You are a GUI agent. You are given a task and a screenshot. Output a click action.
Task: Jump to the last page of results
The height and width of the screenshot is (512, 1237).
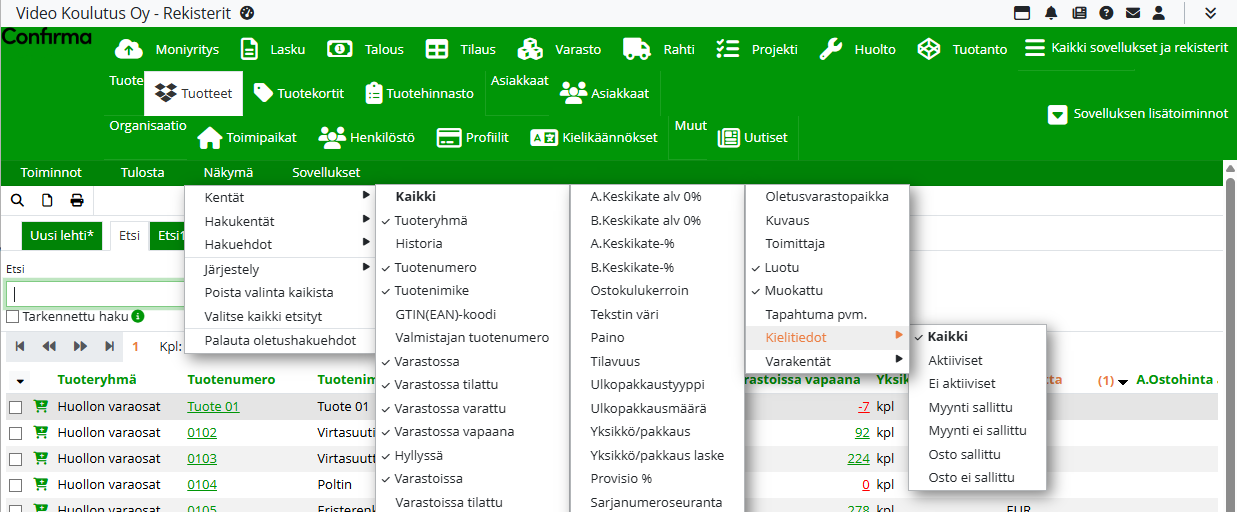109,346
